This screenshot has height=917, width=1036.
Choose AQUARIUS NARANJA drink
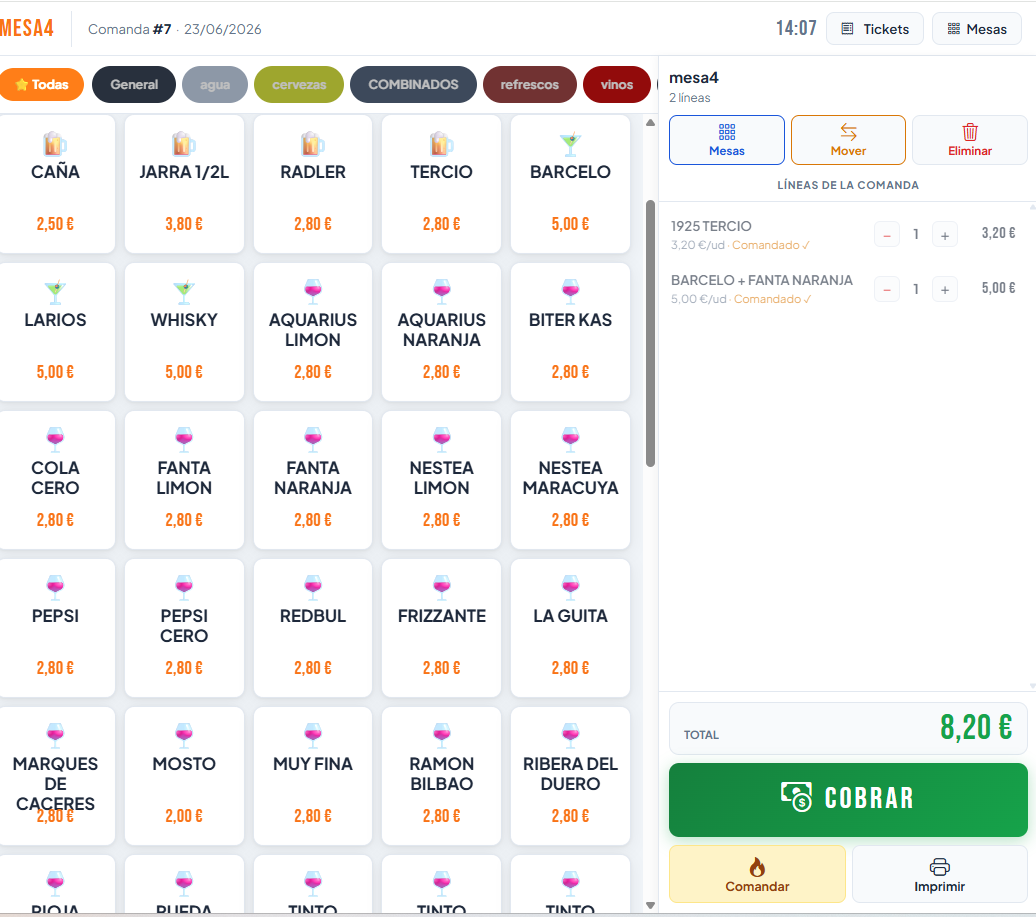441,332
